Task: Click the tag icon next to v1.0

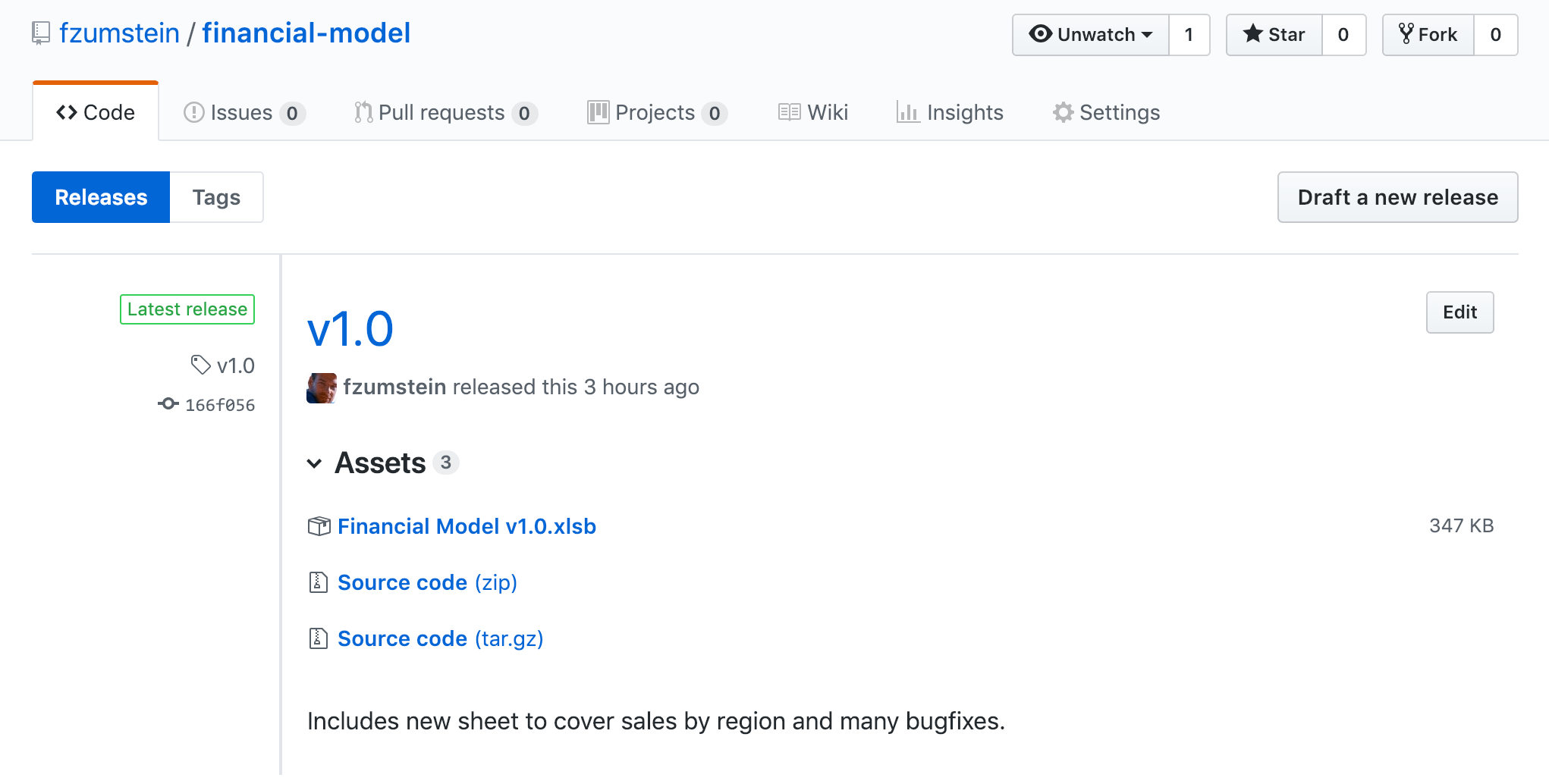Action: pos(200,365)
